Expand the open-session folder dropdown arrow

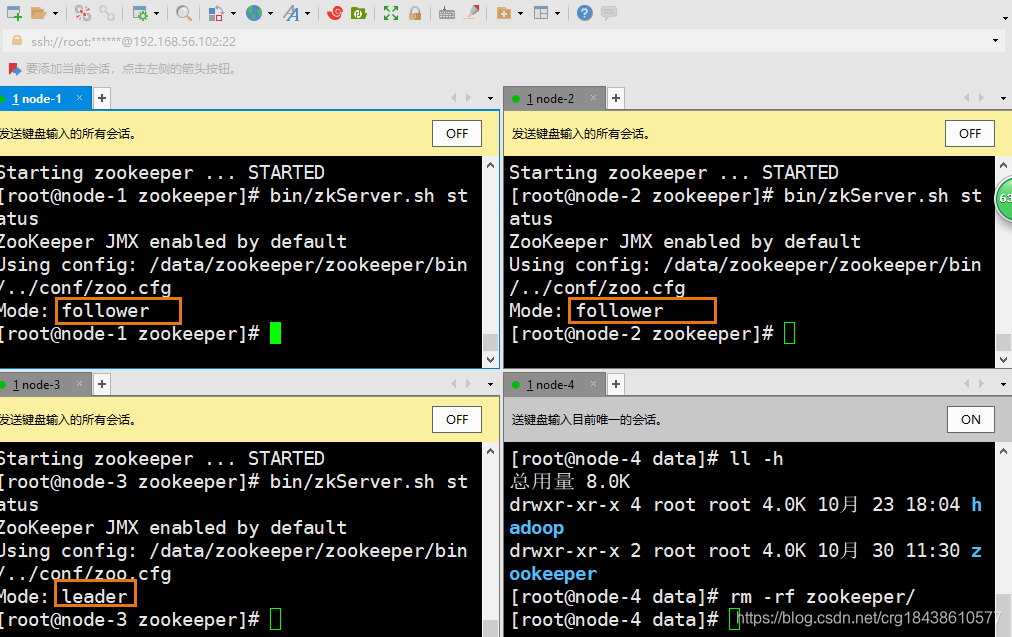(x=56, y=14)
